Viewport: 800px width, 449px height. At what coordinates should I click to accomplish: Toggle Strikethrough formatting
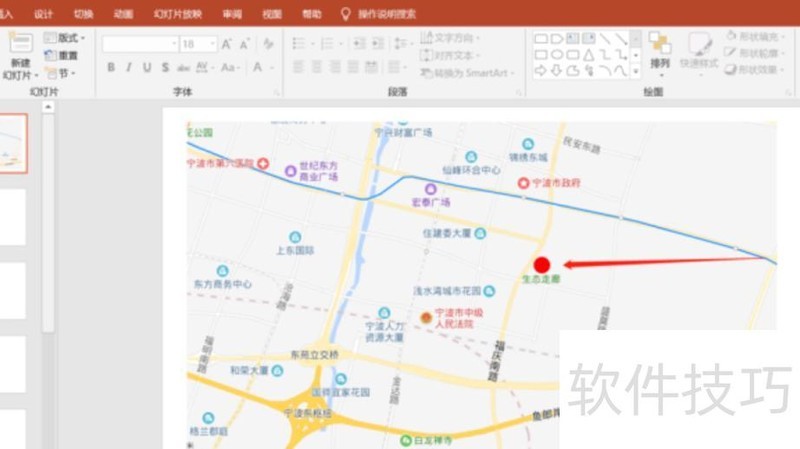[x=183, y=67]
